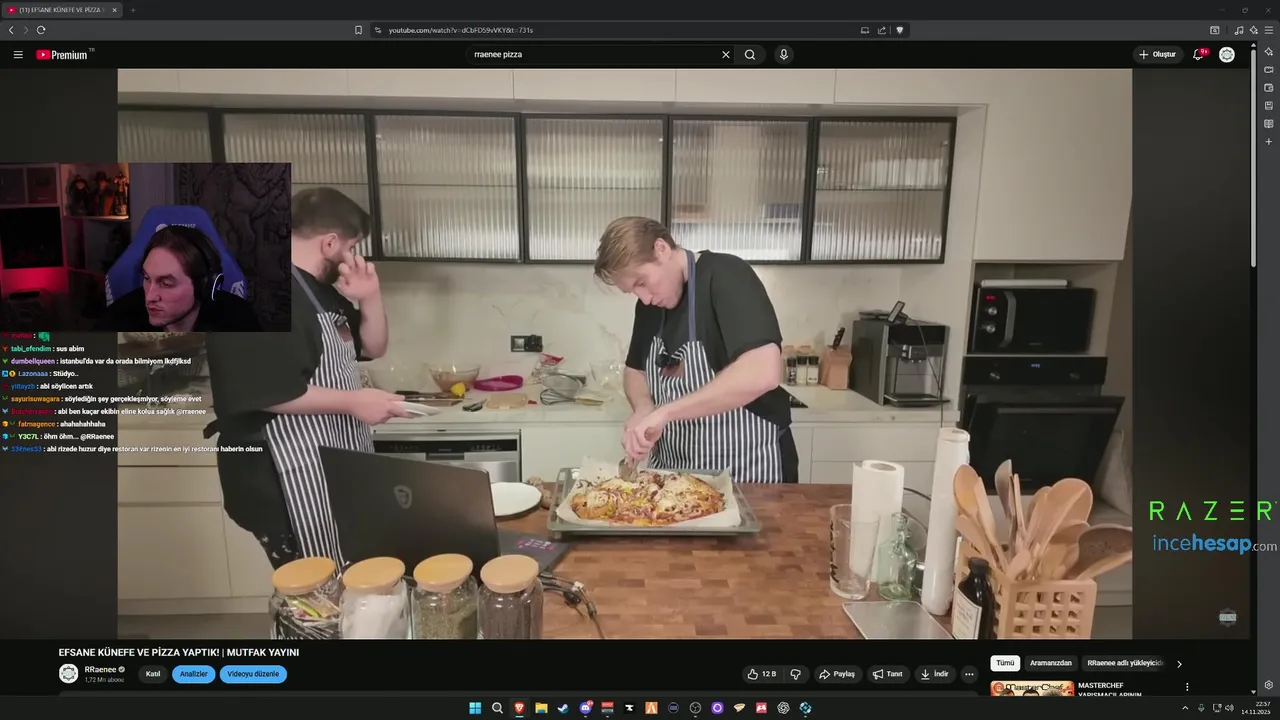1280x720 pixels.
Task: Open File Explorer from taskbar
Action: tap(541, 708)
